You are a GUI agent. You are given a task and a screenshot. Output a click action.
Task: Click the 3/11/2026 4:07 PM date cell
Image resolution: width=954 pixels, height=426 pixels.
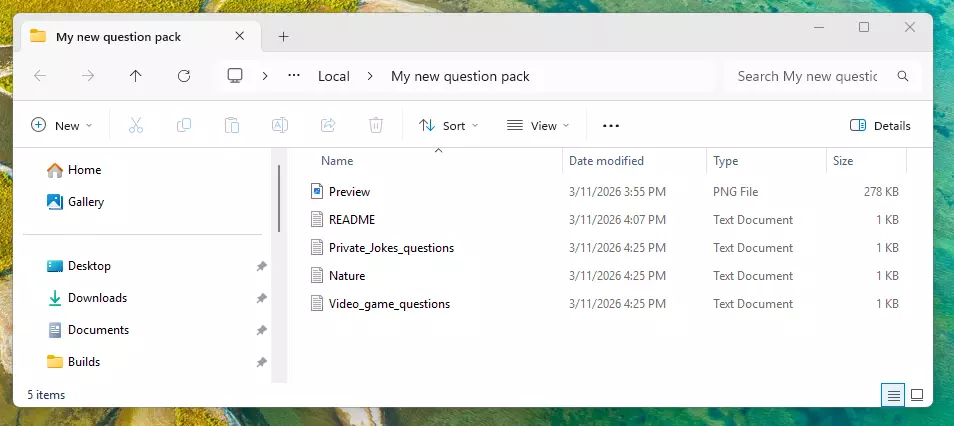pos(617,220)
